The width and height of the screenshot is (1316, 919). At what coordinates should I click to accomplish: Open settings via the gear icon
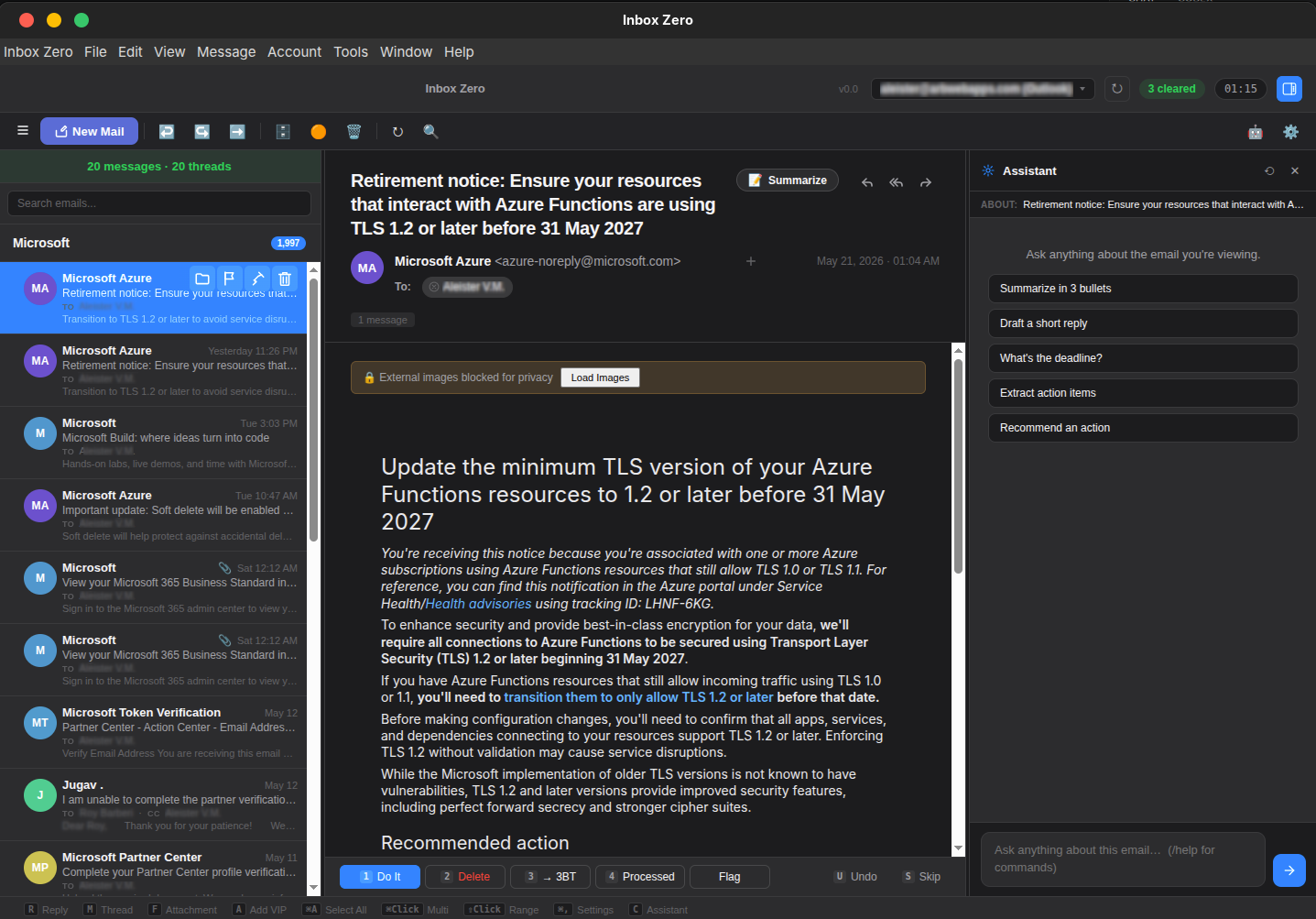click(1290, 132)
